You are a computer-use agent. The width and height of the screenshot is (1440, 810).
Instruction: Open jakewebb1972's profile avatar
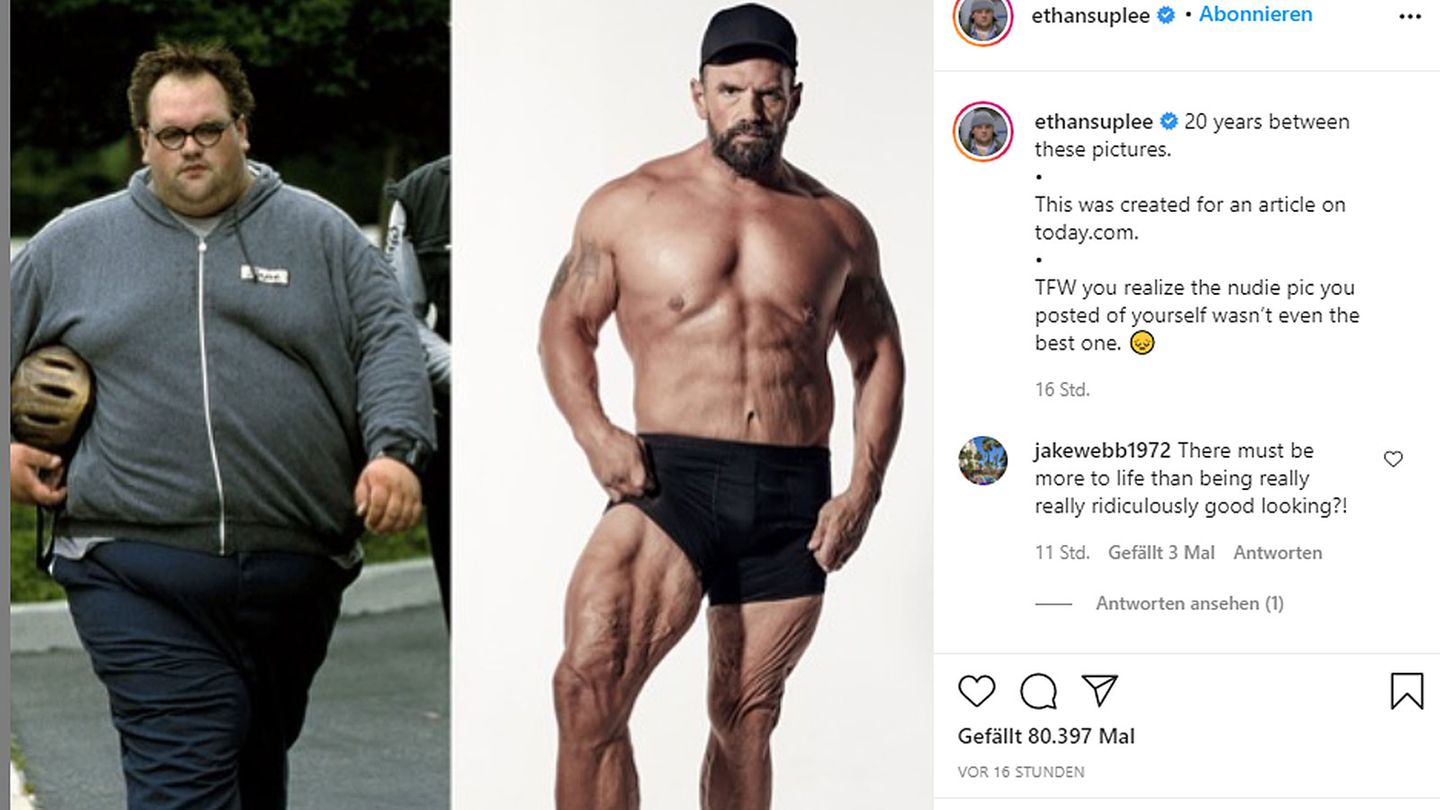tap(983, 461)
